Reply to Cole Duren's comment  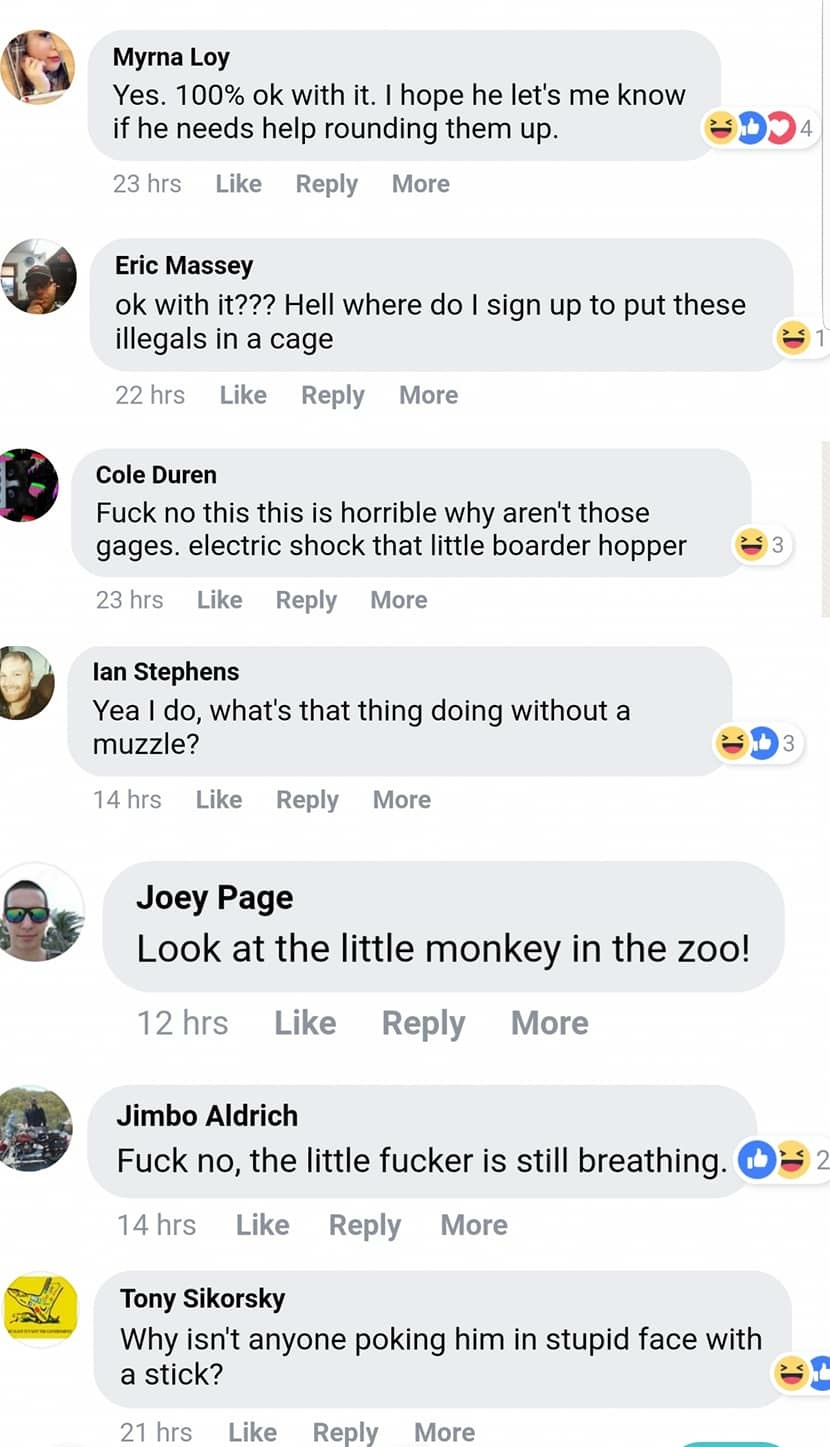[306, 600]
